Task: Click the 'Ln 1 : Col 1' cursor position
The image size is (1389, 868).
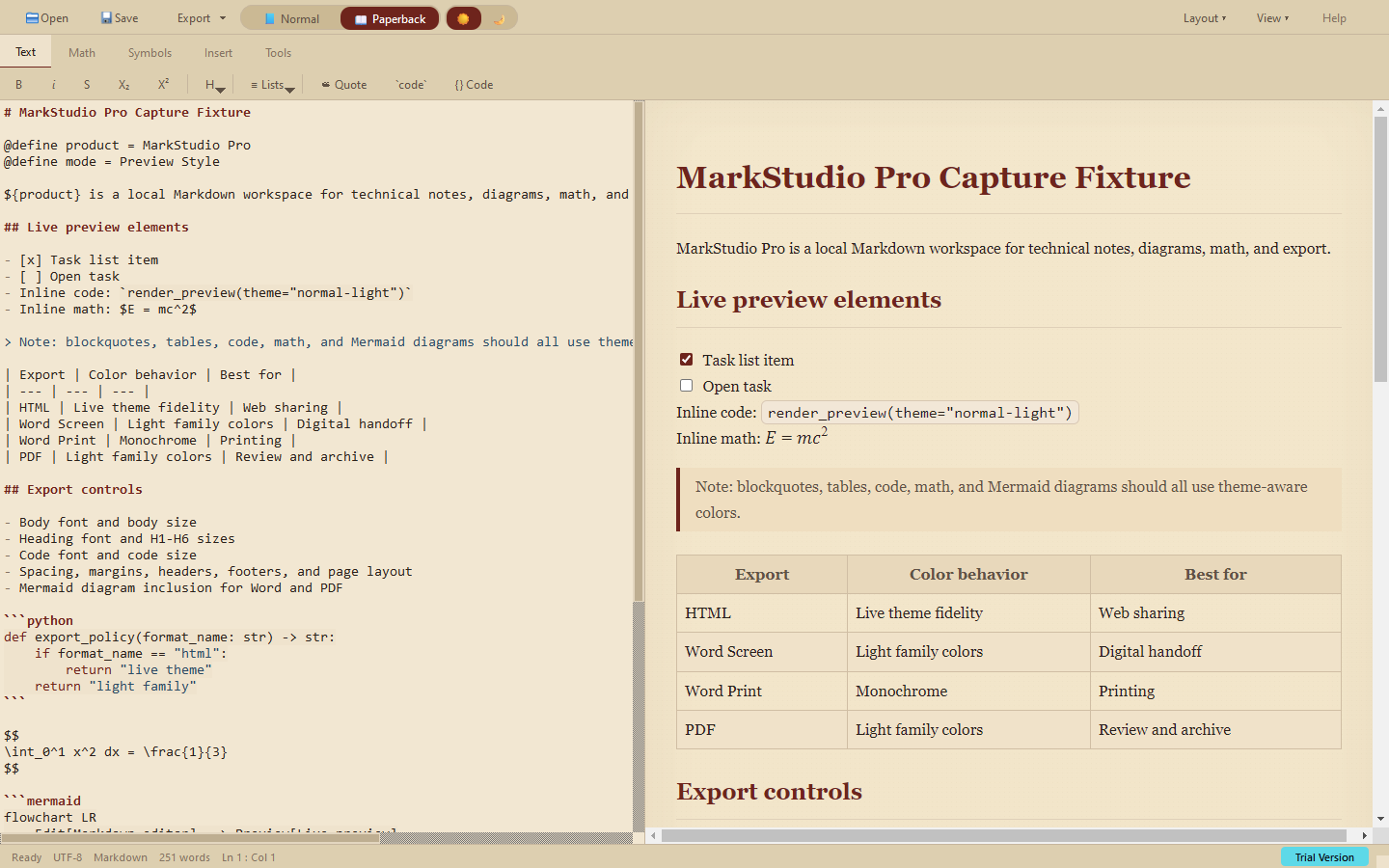Action: pyautogui.click(x=249, y=857)
